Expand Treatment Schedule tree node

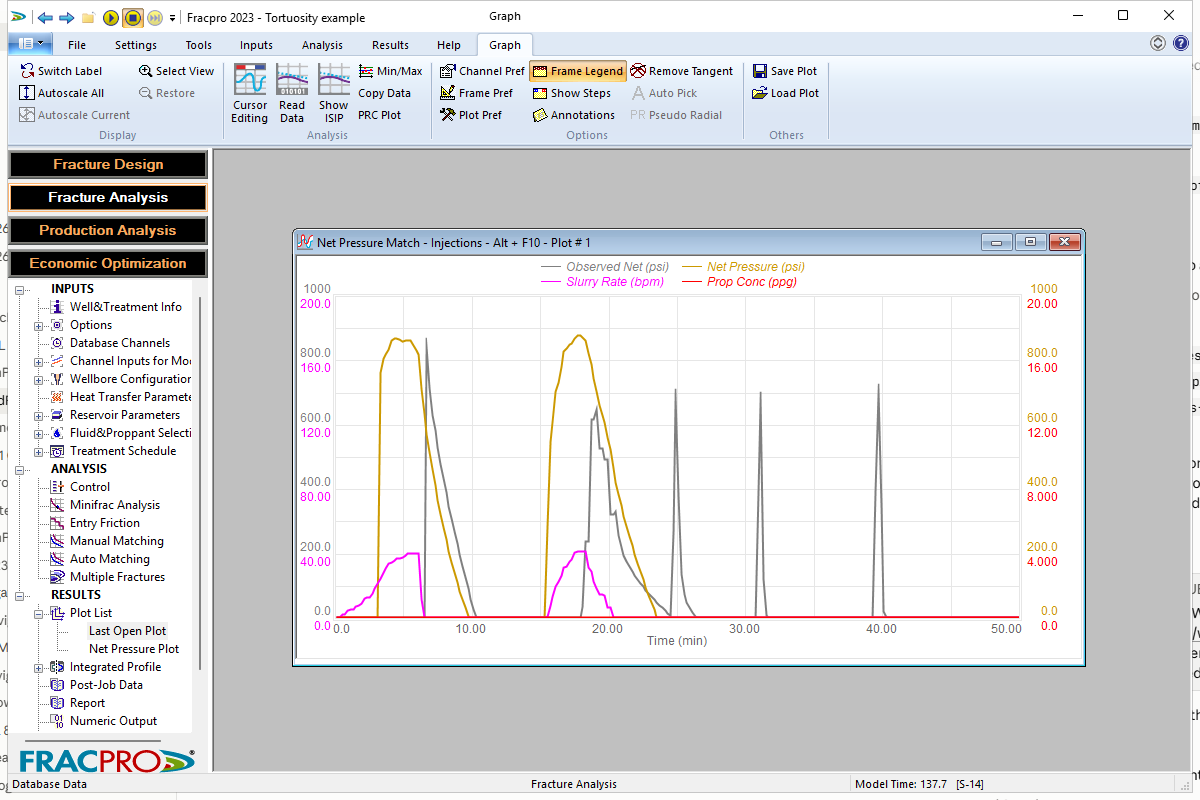pyautogui.click(x=39, y=451)
